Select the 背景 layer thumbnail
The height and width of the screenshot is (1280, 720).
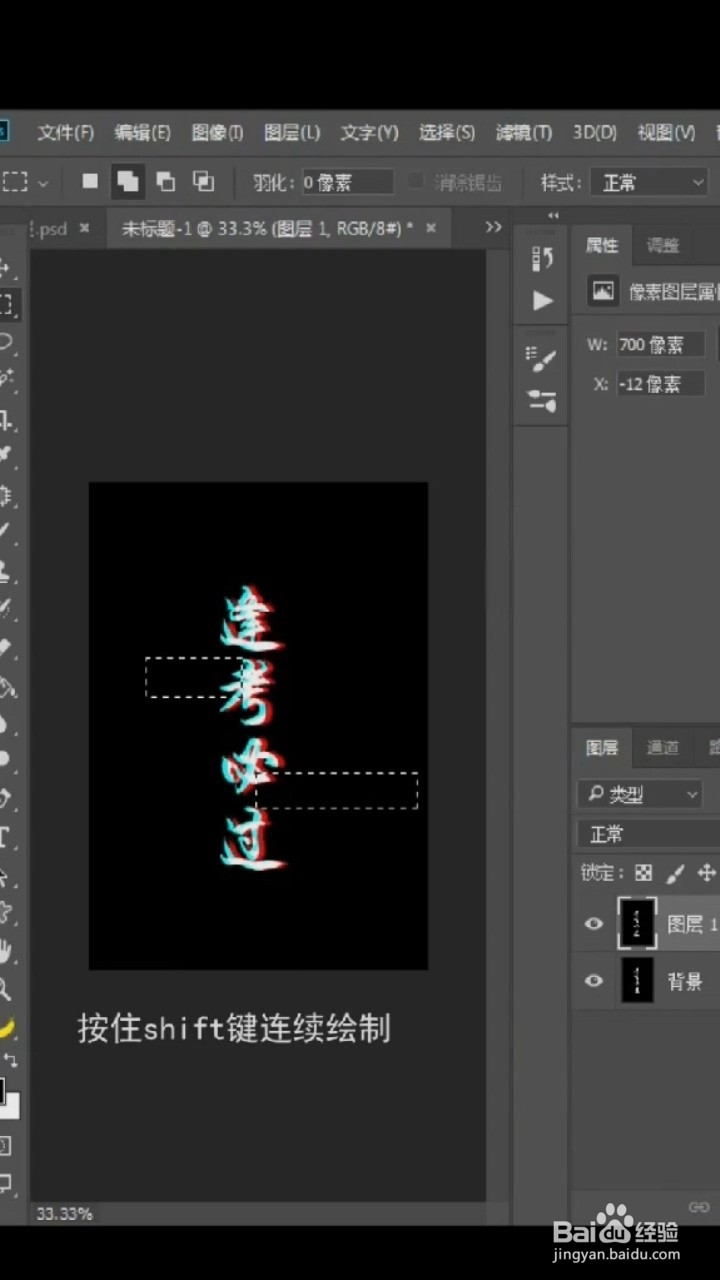[x=637, y=979]
